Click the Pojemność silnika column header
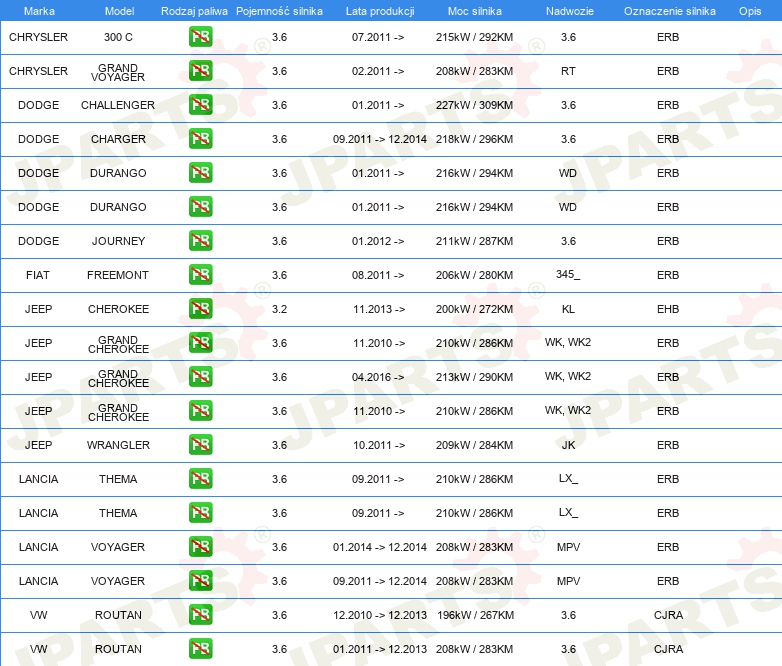 279,11
